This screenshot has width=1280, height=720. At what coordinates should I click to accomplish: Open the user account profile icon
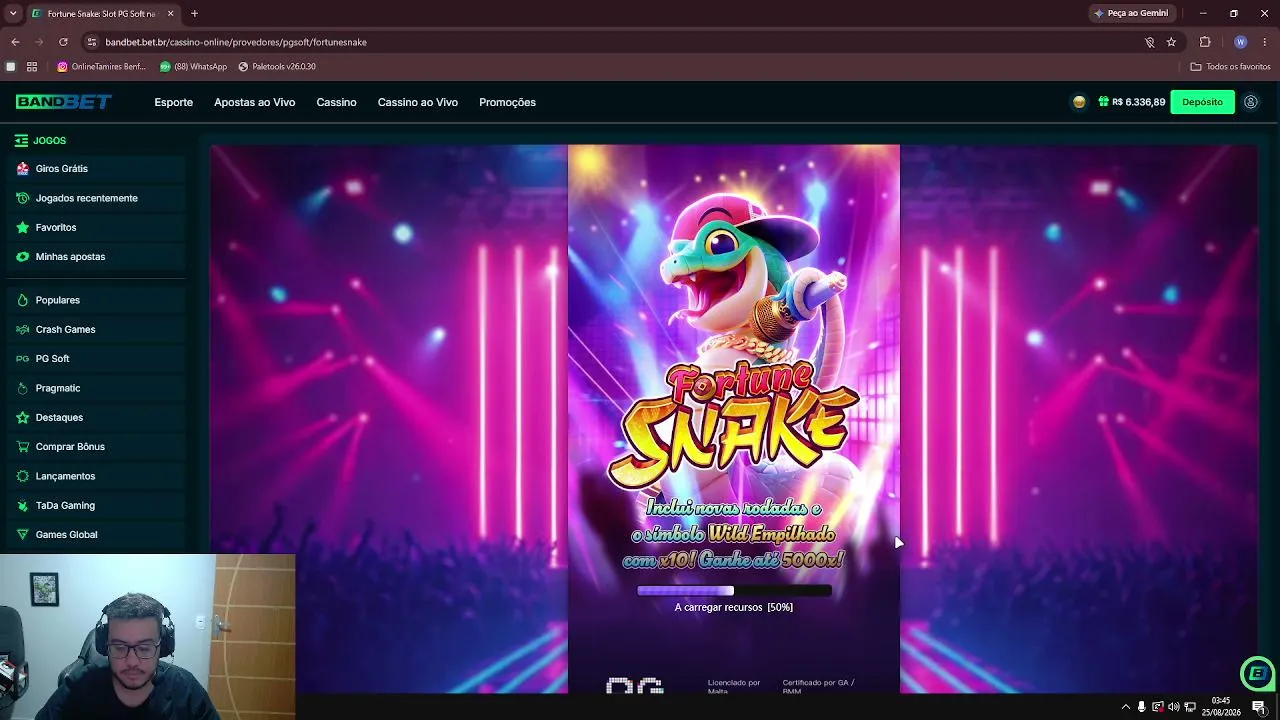(x=1251, y=102)
